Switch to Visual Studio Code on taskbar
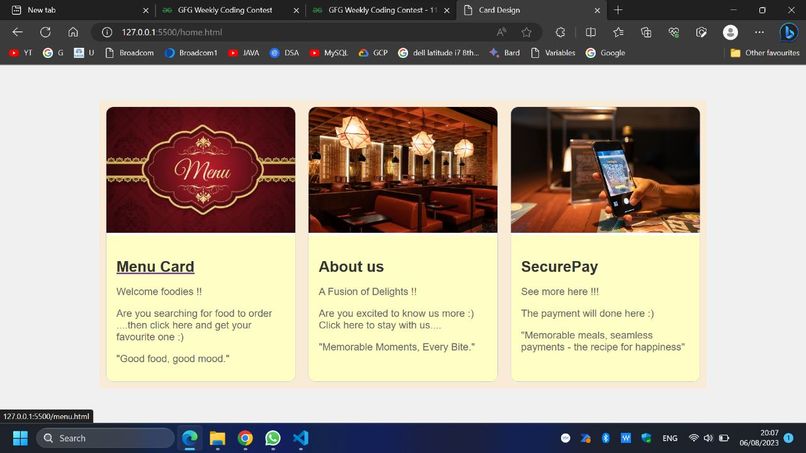The image size is (806, 453). coord(301,438)
